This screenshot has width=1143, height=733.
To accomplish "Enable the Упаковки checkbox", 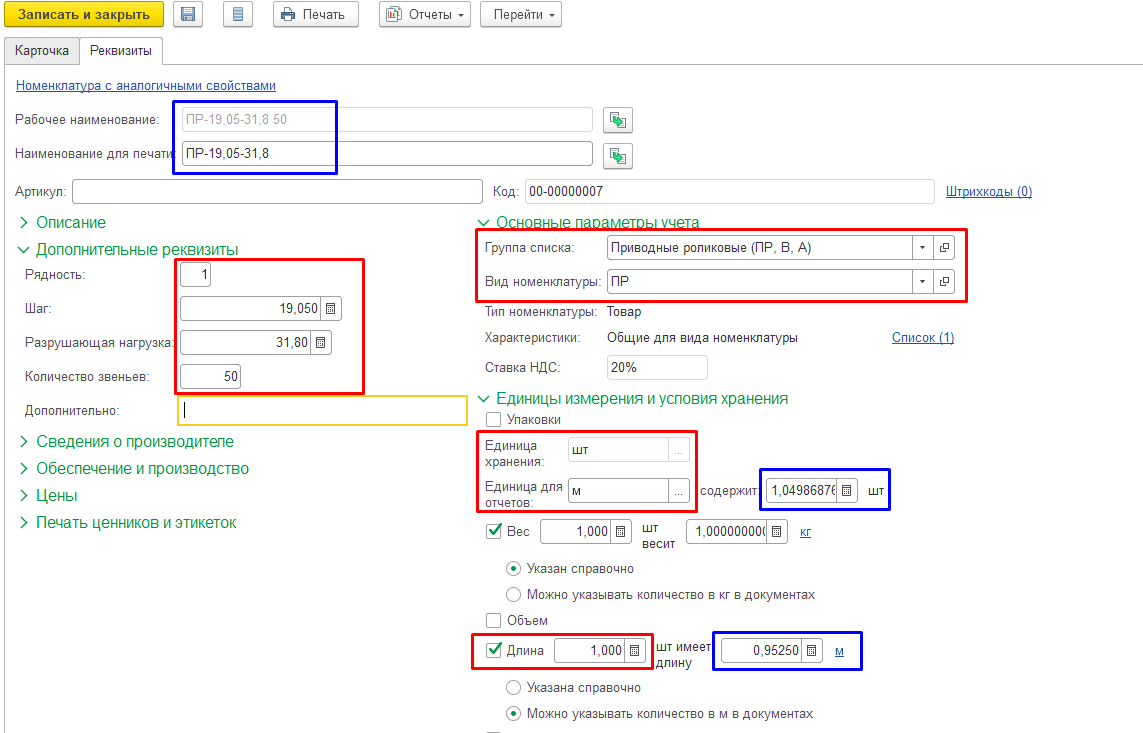I will [494, 420].
